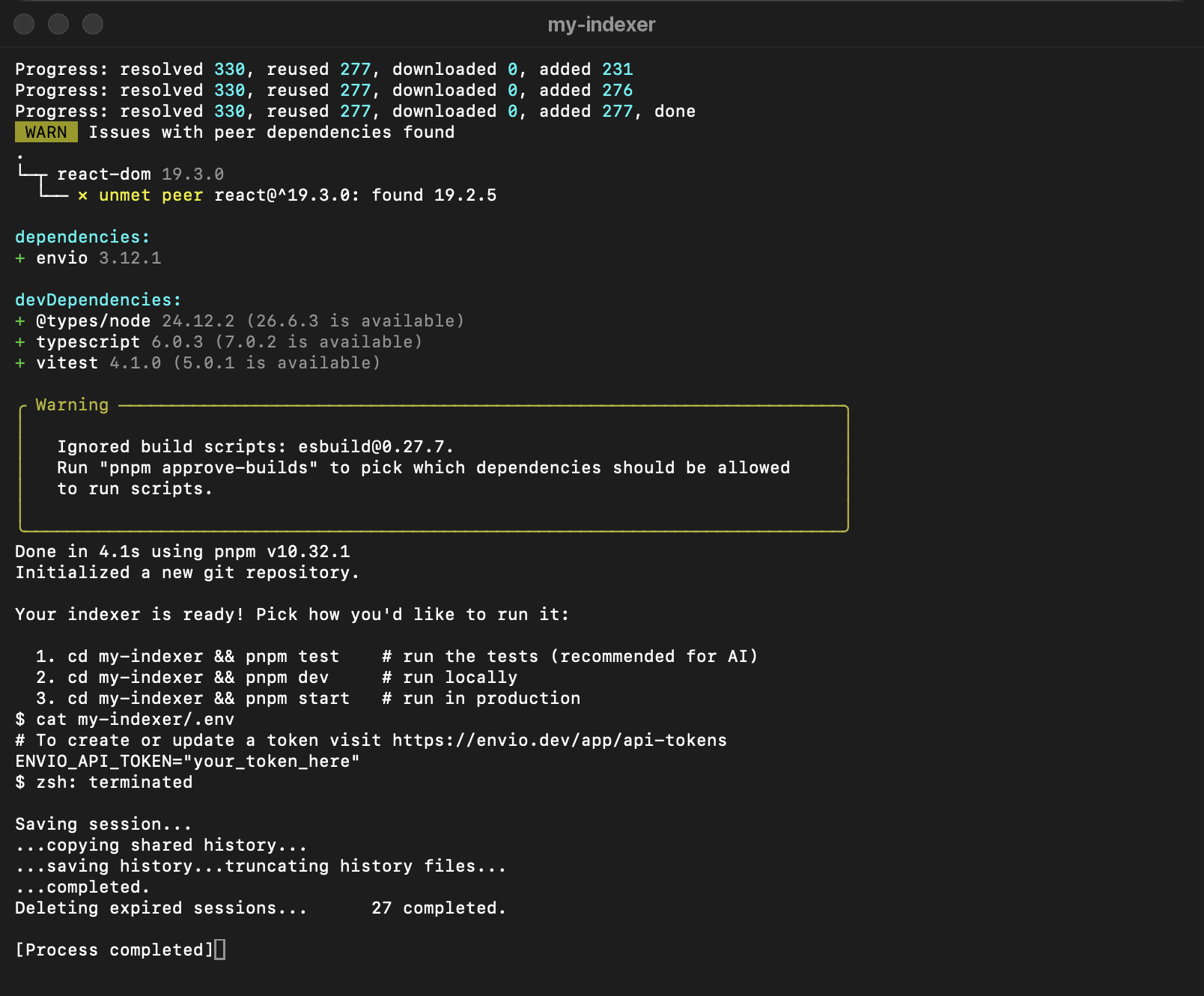
Task: Click the @types/node 24.12.2 line
Action: click(240, 321)
